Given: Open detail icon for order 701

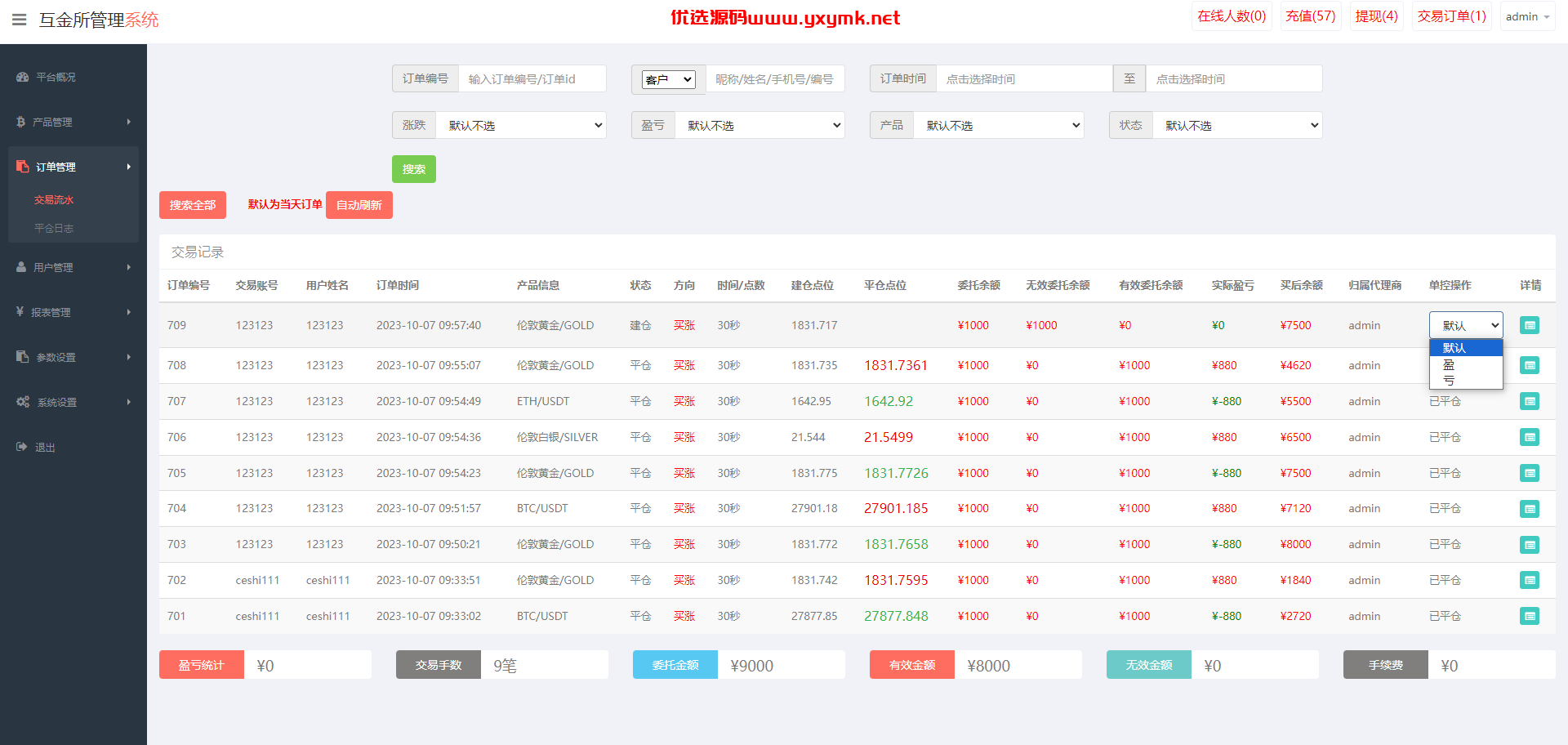Looking at the screenshot, I should click(1530, 616).
